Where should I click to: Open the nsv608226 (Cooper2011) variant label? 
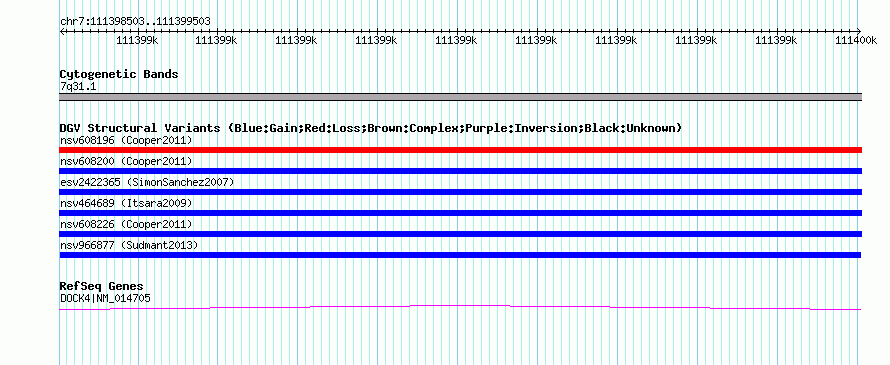click(126, 225)
